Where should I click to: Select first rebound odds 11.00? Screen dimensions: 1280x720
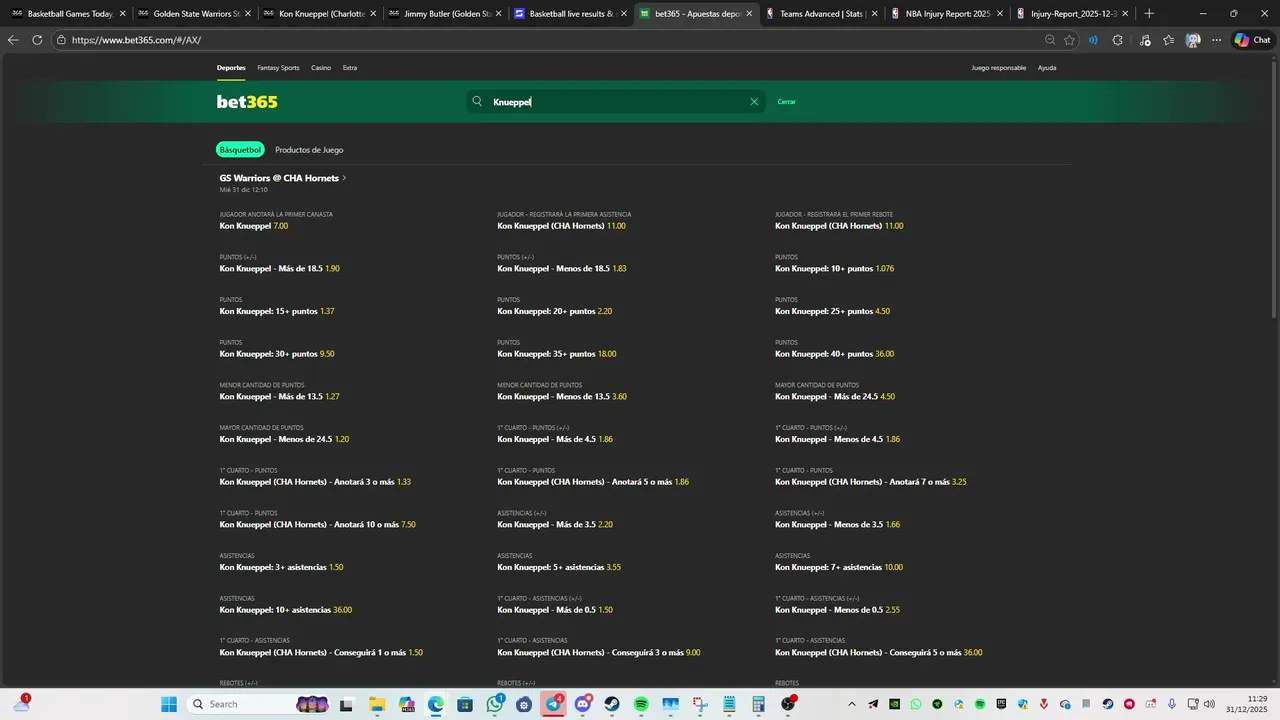tap(839, 226)
